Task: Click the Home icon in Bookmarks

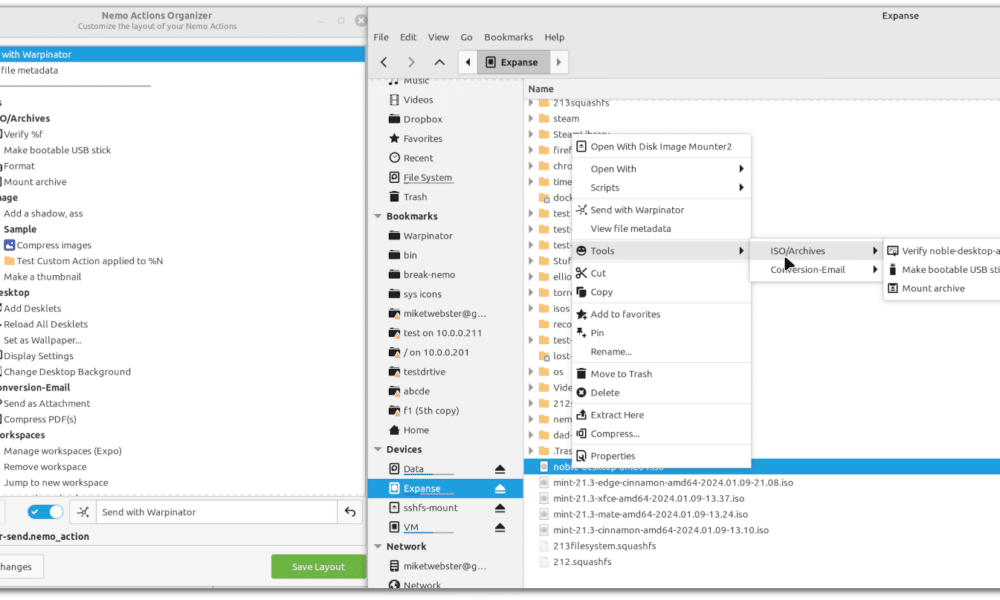Action: pos(394,430)
